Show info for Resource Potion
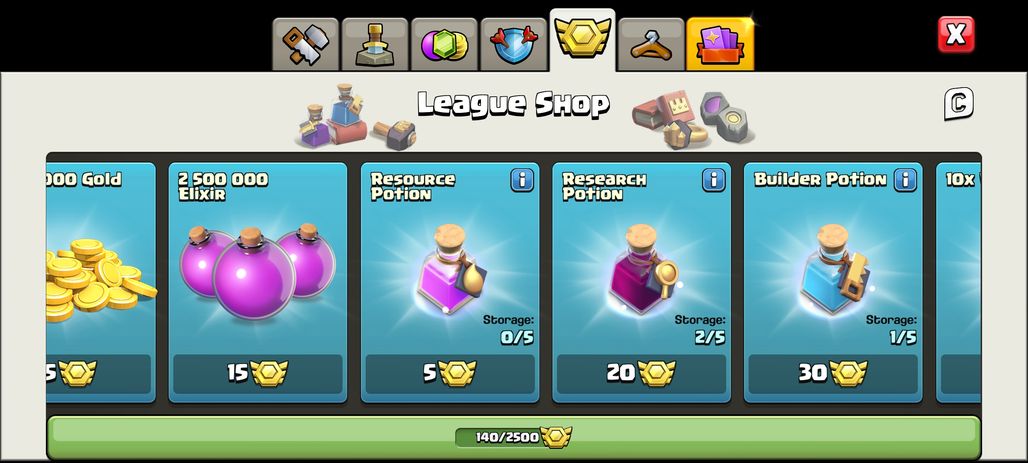1028x463 pixels. click(522, 180)
